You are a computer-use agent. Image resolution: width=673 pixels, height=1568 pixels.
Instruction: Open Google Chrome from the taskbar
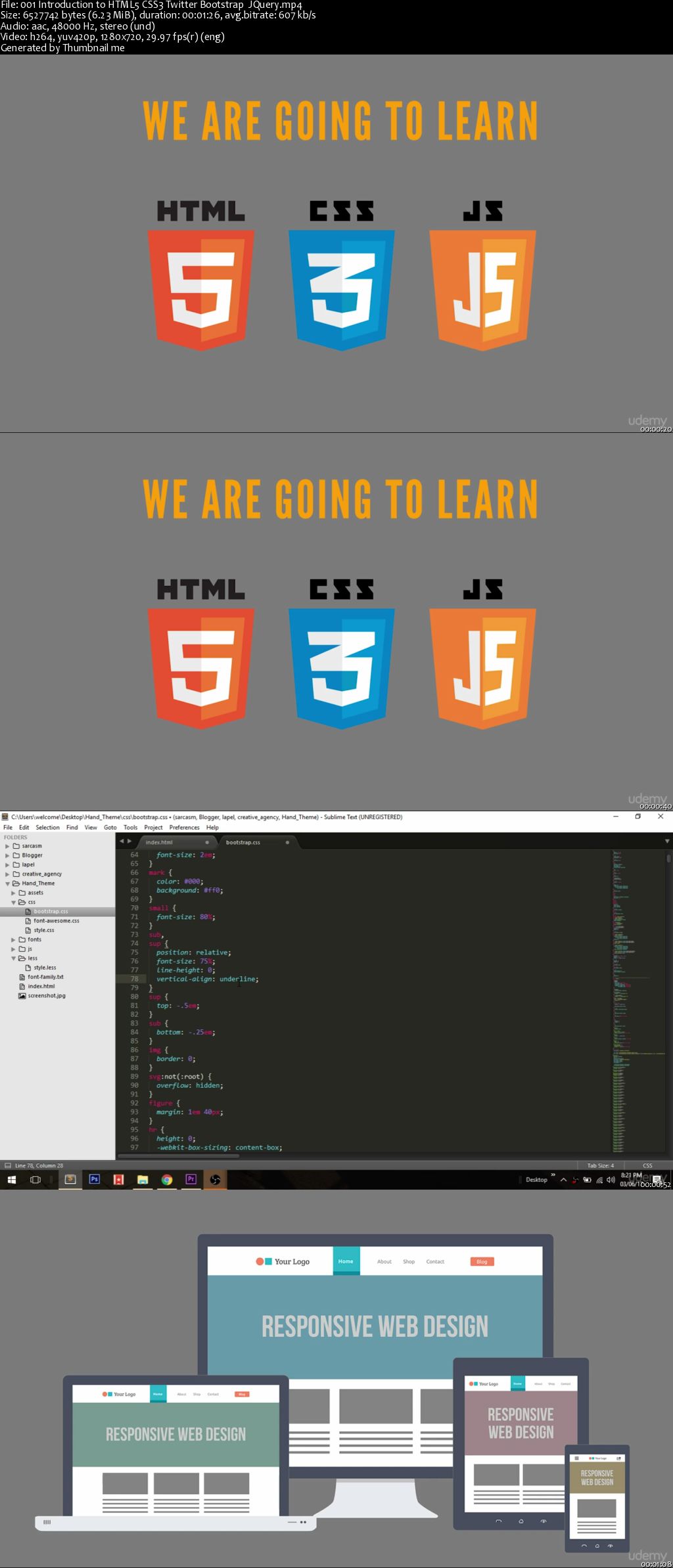click(167, 1180)
